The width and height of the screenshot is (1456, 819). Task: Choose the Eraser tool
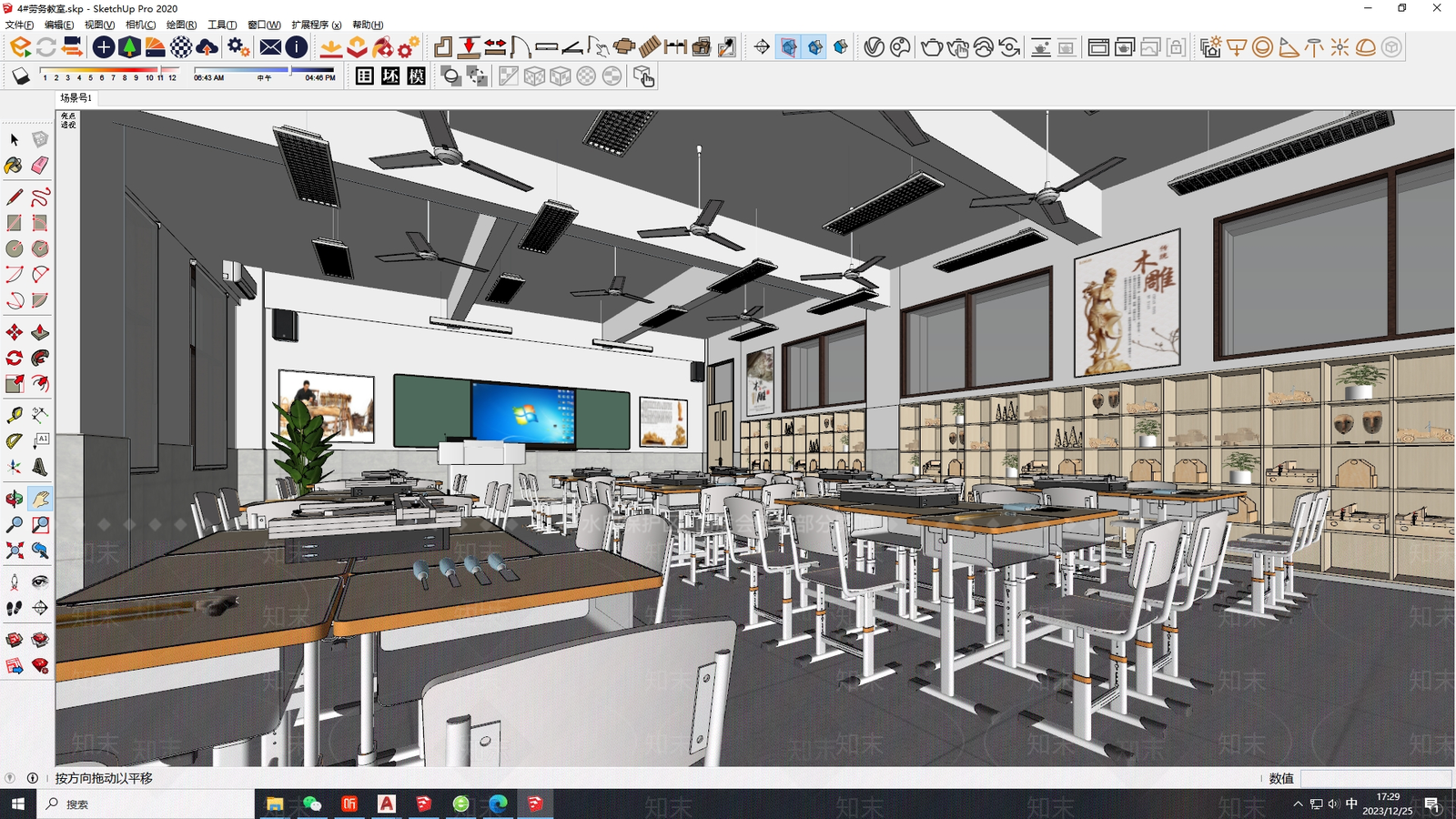[x=40, y=166]
